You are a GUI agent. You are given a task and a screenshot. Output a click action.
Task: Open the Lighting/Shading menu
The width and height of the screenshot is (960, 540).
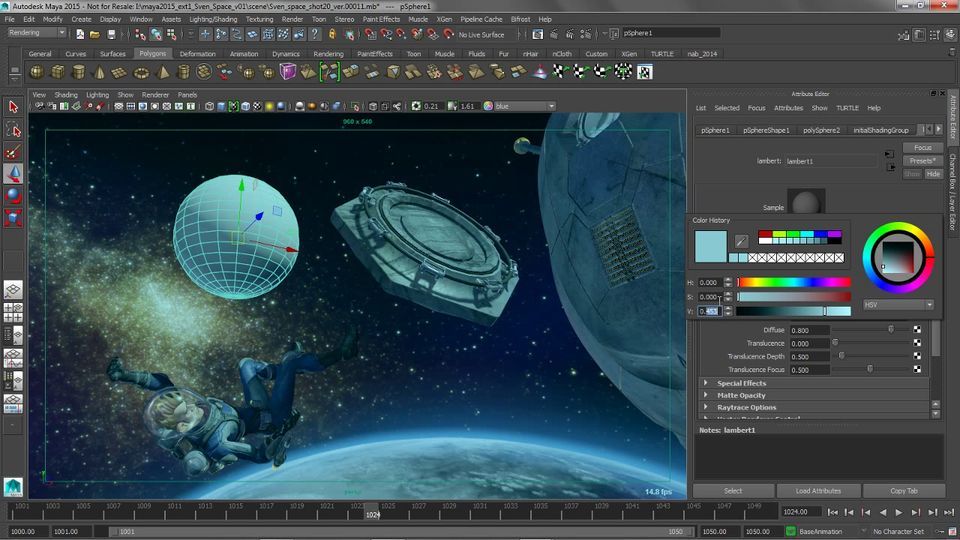pos(213,19)
